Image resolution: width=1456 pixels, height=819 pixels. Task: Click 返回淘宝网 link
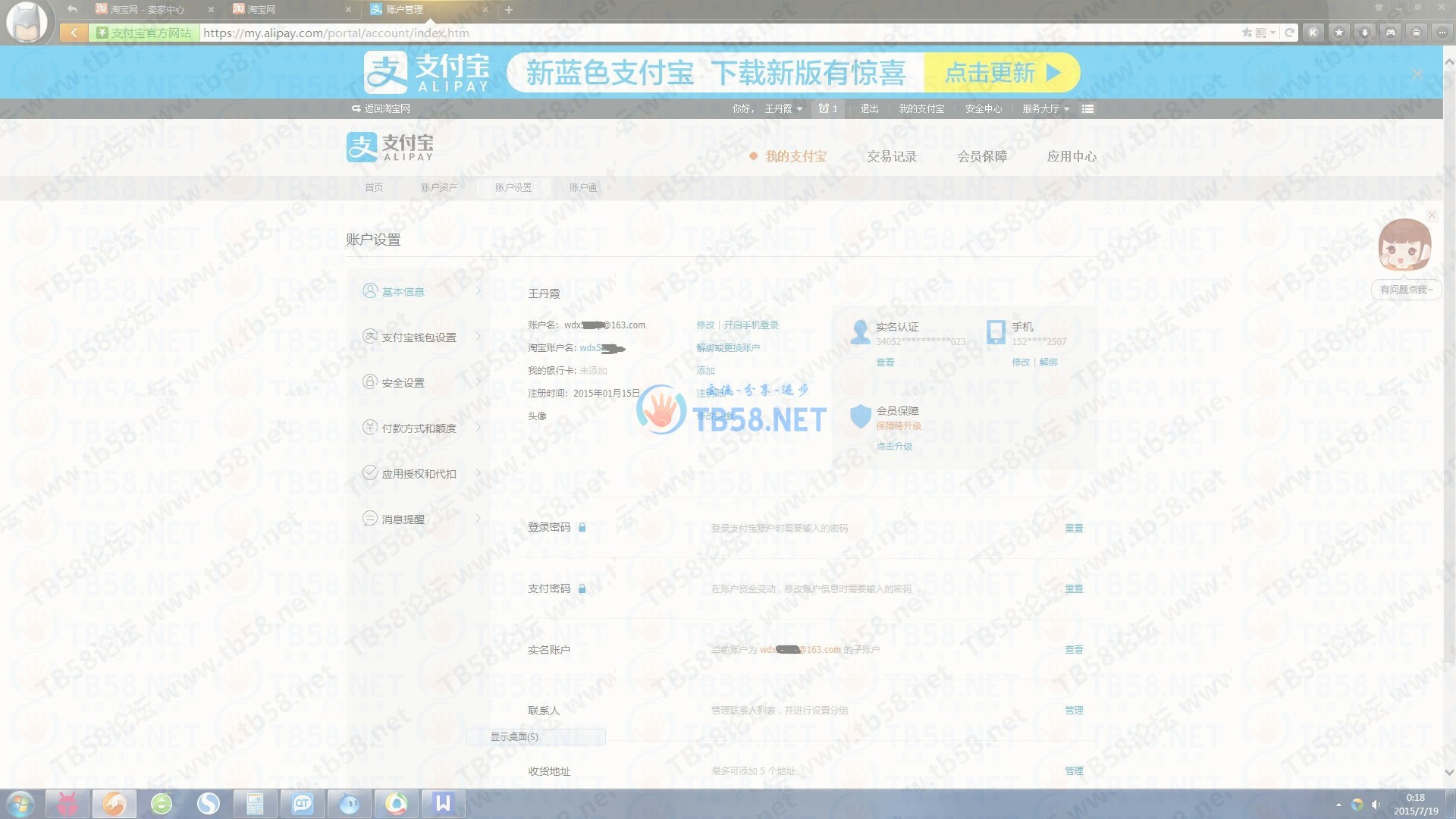tap(381, 108)
